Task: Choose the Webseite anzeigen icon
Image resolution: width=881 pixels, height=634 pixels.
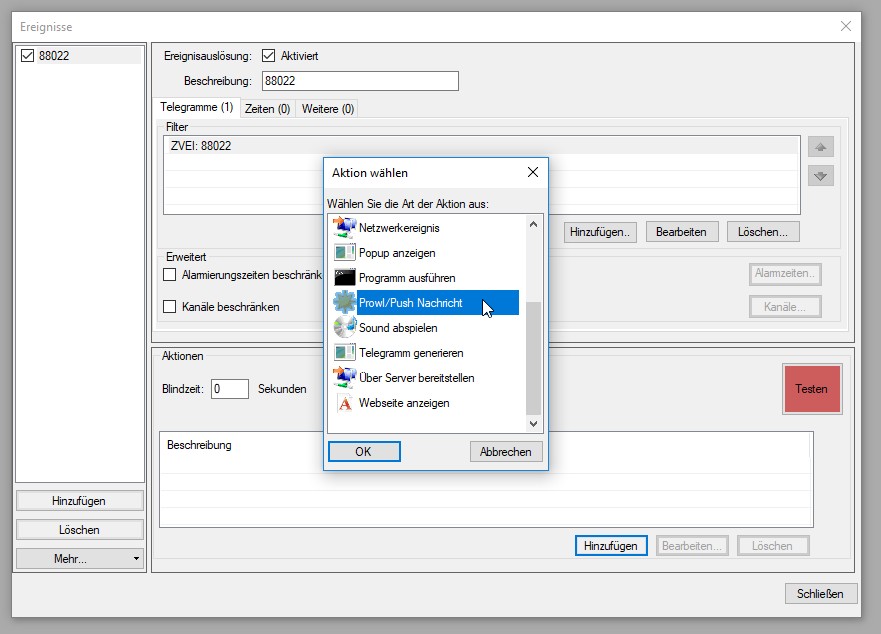Action: [x=344, y=403]
